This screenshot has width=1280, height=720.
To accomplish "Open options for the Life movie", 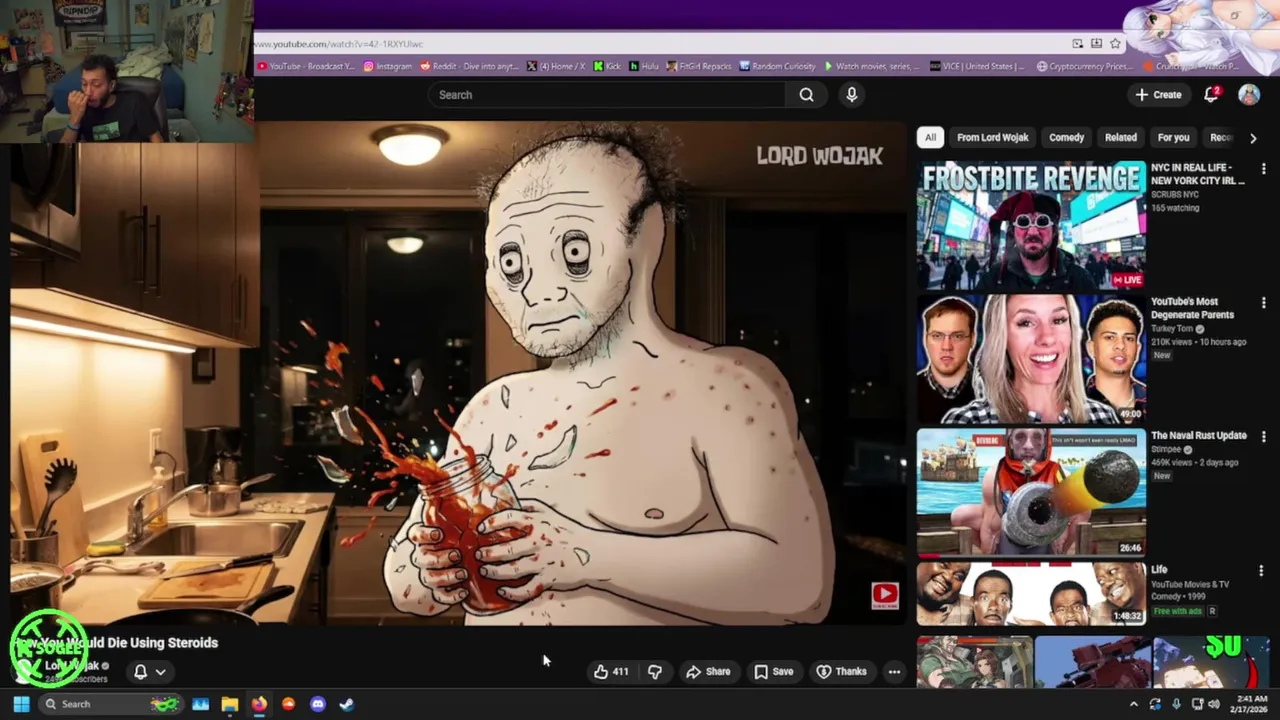I will [x=1263, y=571].
